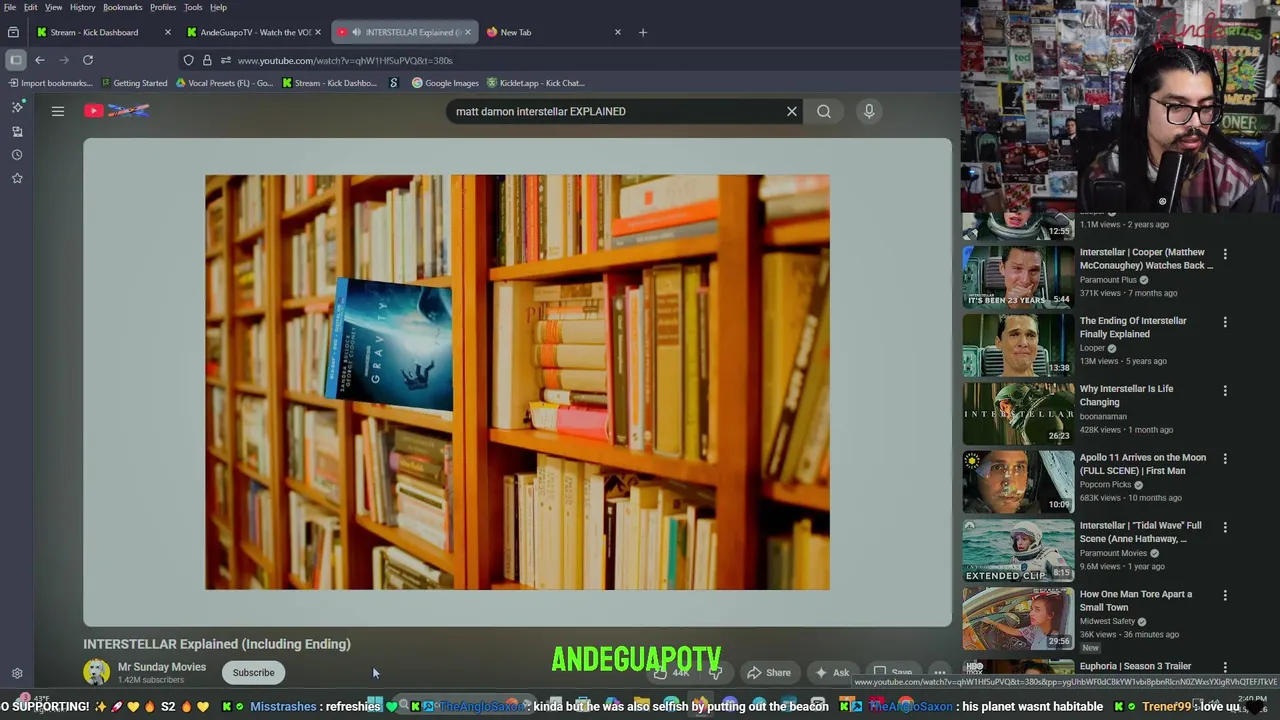Open the Google Images bookmark

(446, 83)
